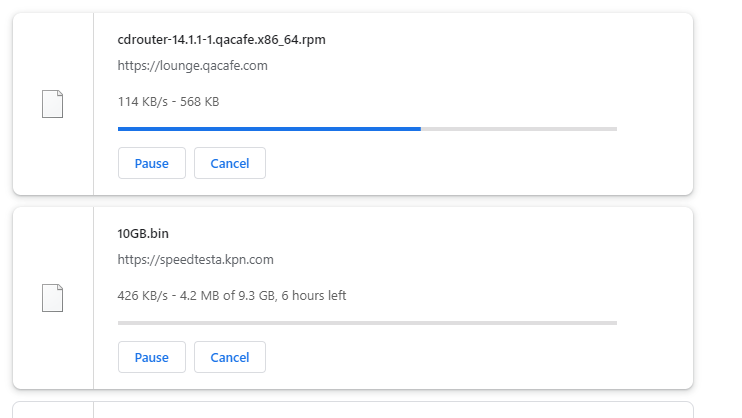This screenshot has width=742, height=418.
Task: Cancel the 10GB.bin download
Action: 229,357
